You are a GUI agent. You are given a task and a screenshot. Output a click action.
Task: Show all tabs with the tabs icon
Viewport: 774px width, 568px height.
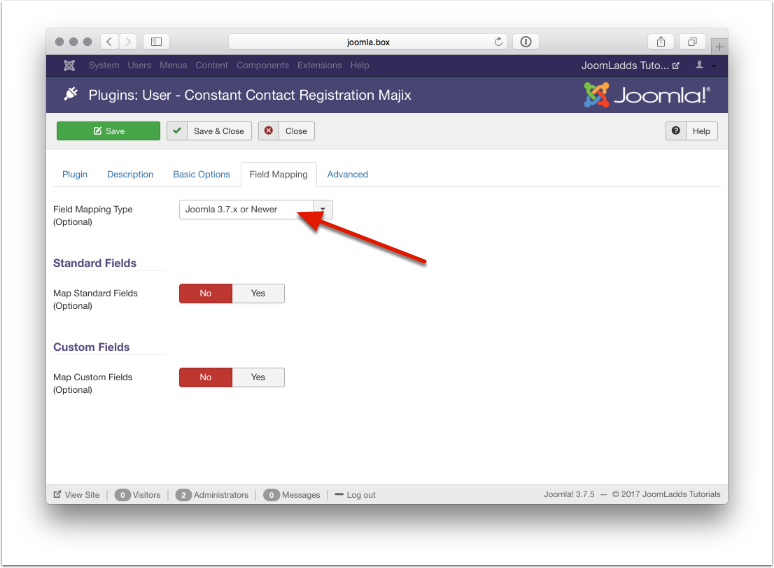pos(692,41)
